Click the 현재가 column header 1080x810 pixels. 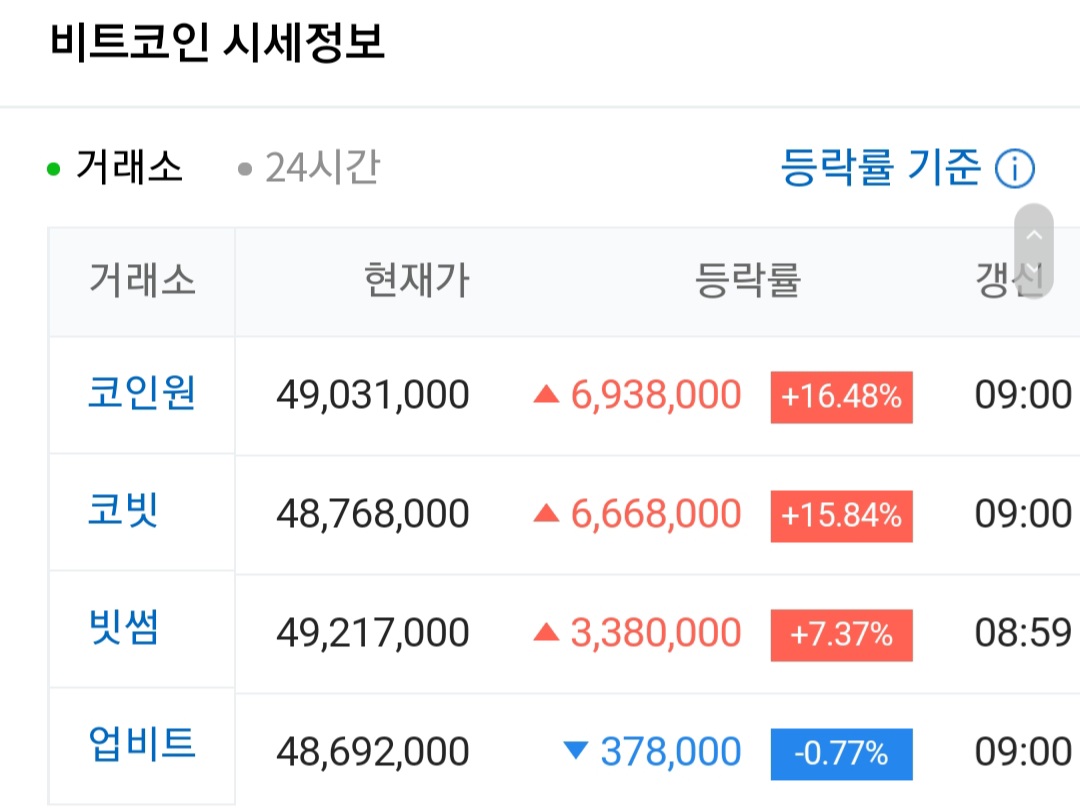(x=416, y=281)
